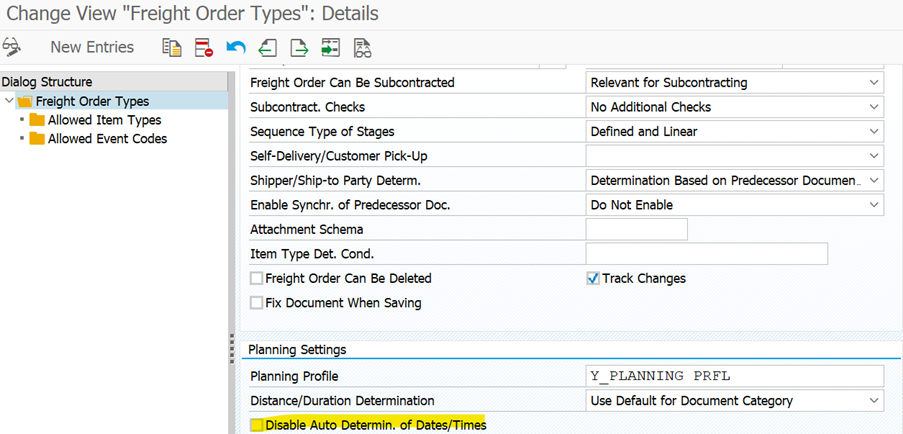This screenshot has height=434, width=903.
Task: Open Freight Order Can Be Subcontracted dropdown
Action: coord(875,83)
